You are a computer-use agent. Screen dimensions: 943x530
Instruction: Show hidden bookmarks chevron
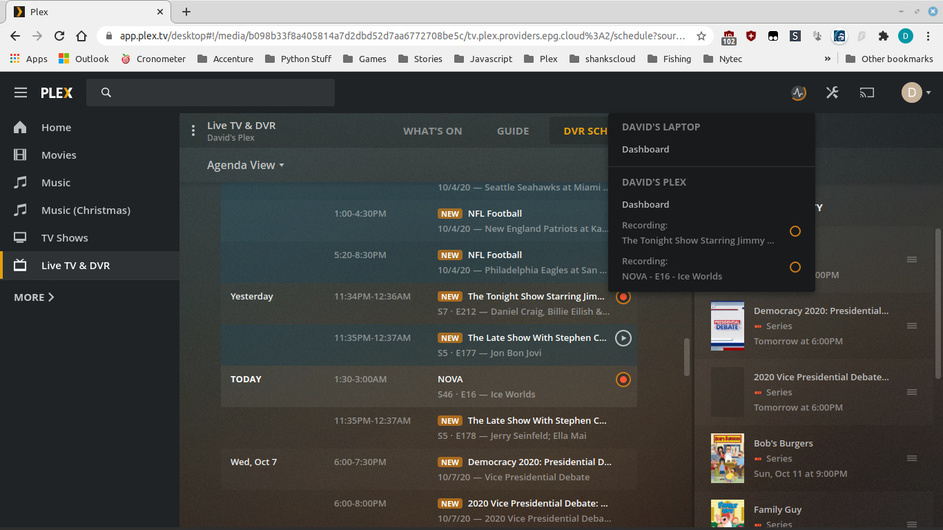828,58
